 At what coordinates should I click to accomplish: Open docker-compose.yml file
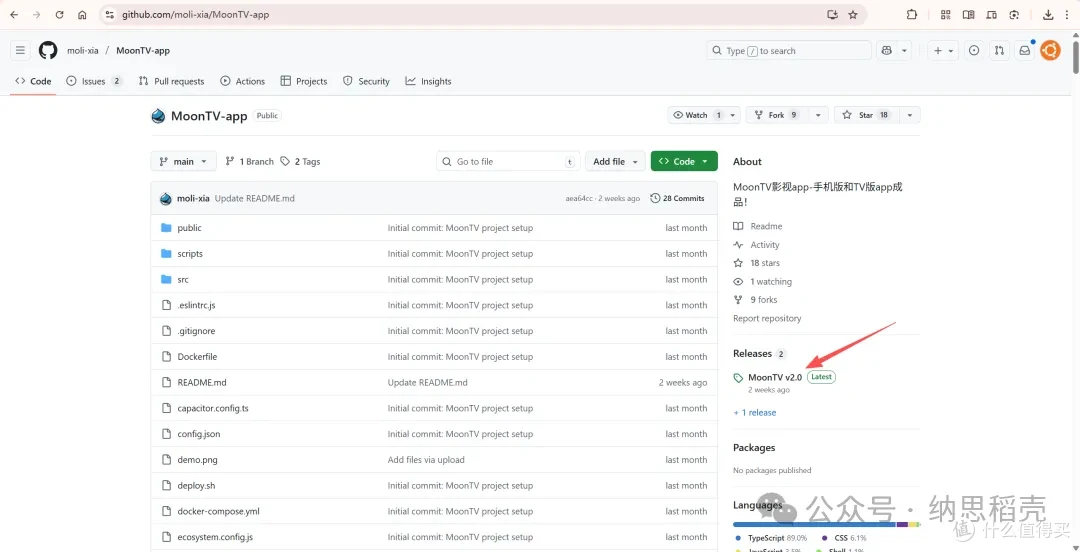click(x=218, y=511)
